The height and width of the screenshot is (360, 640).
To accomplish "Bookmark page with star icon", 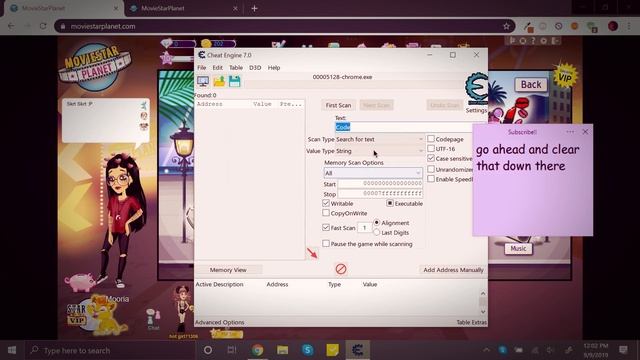I will tap(507, 26).
